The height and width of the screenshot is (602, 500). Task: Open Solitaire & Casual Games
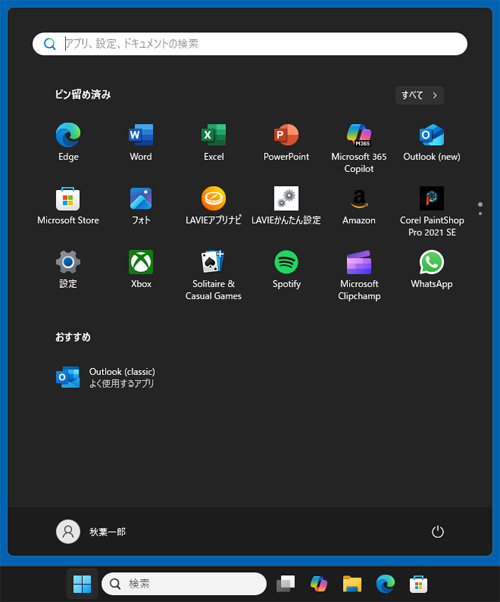pyautogui.click(x=214, y=275)
